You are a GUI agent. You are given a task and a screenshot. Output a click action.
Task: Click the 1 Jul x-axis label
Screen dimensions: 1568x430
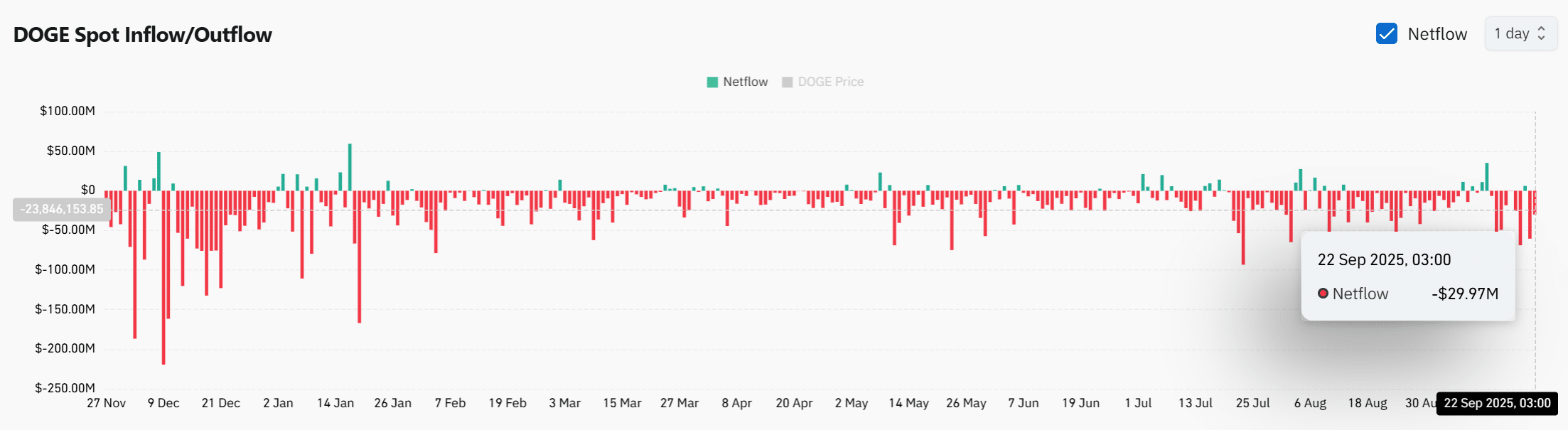pos(1138,403)
